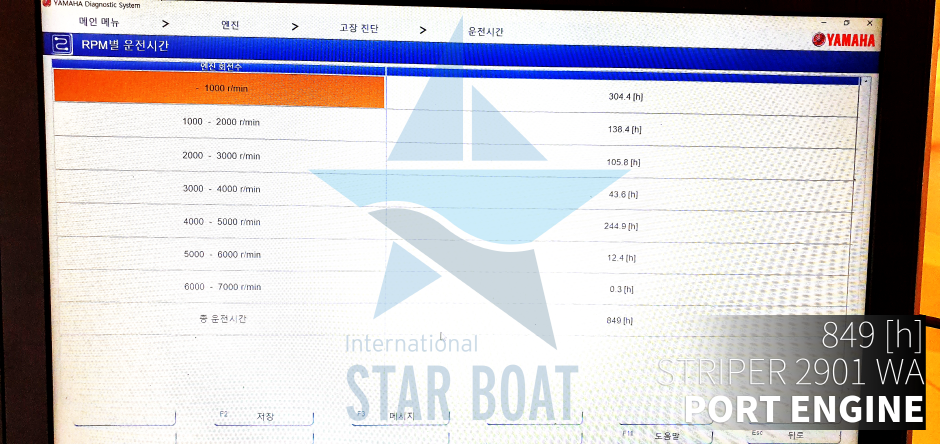
Task: Go to 고장 진단 breadcrumb item
Action: click(x=358, y=29)
